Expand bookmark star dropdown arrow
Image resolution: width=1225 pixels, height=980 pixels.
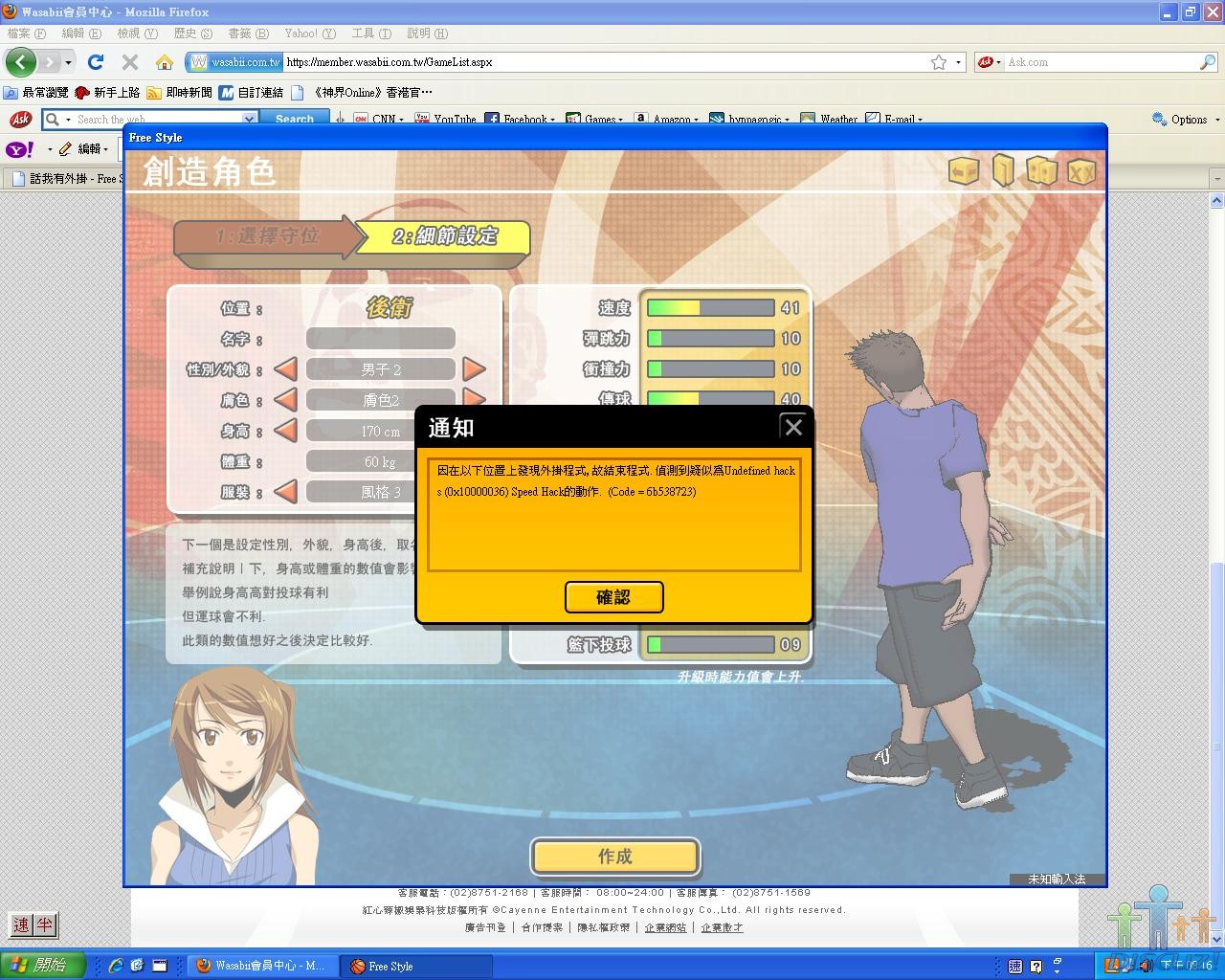(958, 62)
